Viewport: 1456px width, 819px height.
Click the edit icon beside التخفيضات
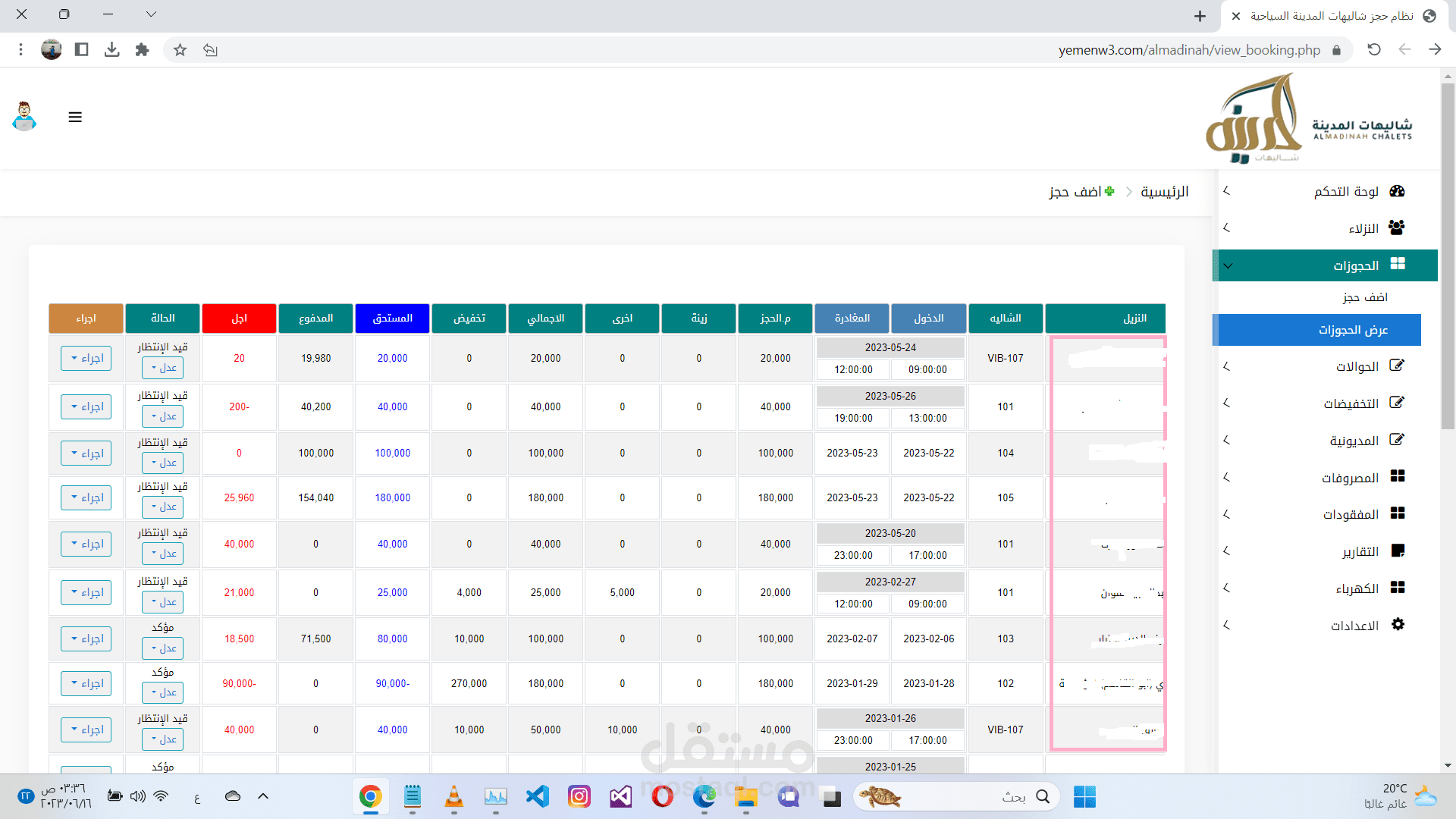coord(1397,403)
